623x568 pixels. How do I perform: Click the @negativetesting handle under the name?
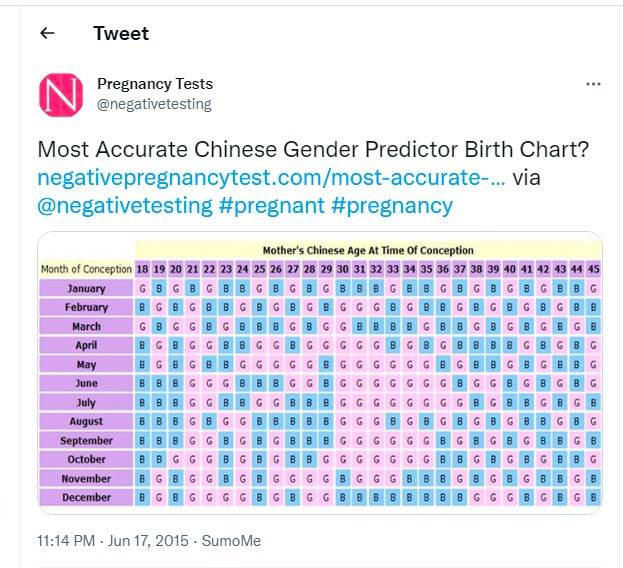[154, 104]
